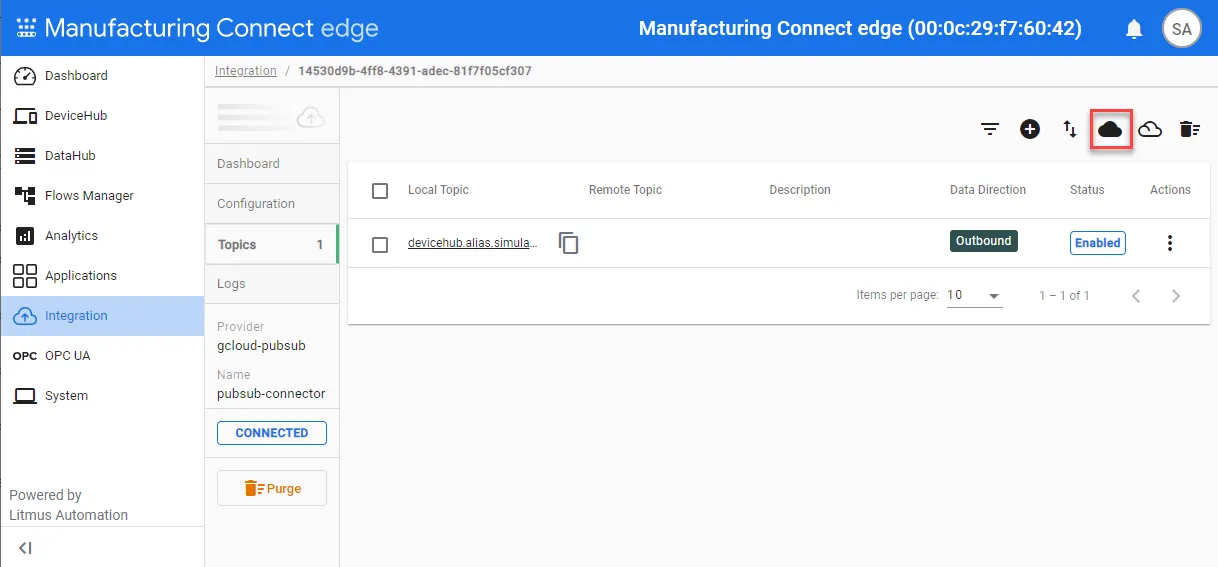Screen dimensions: 1218x567
Task: Click the connector ID breadcrumb text
Action: coord(415,71)
